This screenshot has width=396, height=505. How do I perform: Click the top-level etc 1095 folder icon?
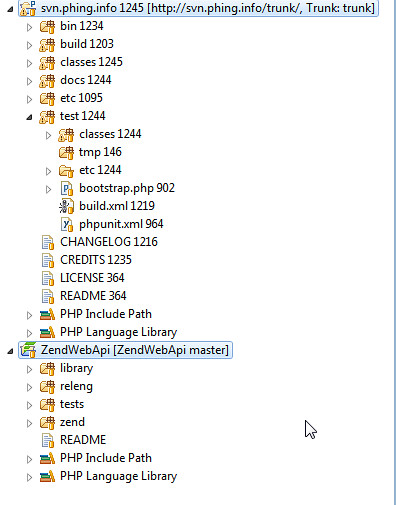[x=47, y=99]
